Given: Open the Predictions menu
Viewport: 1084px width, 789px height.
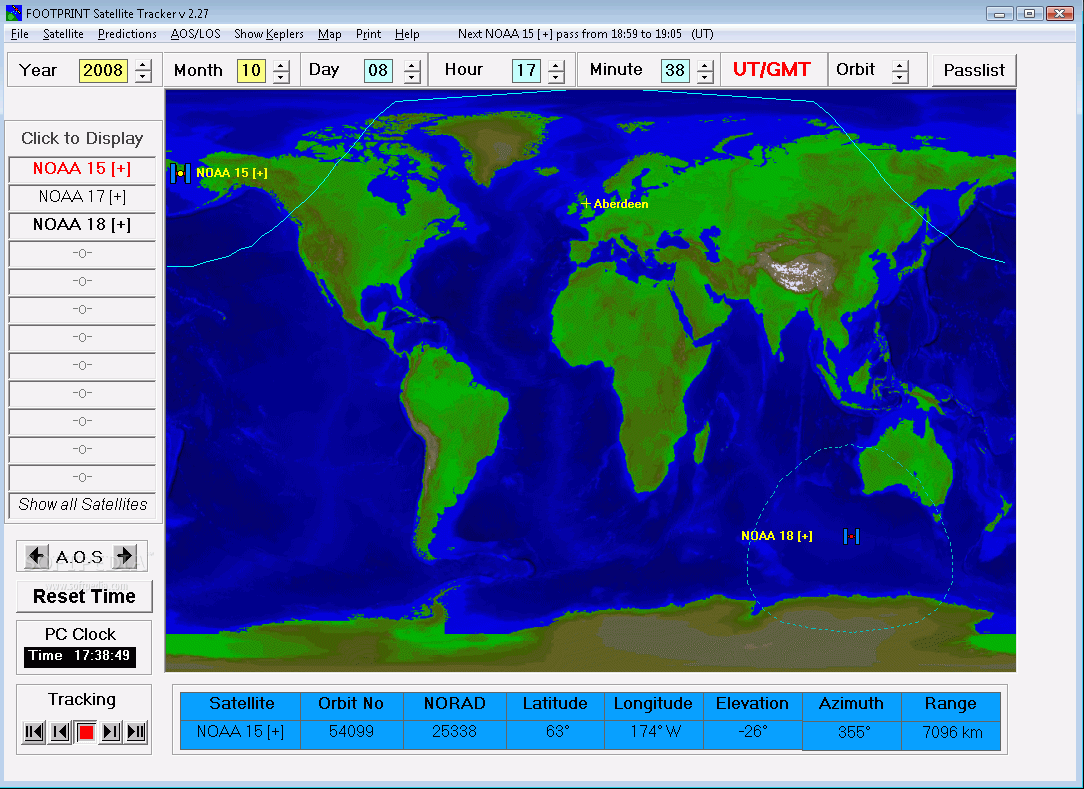Looking at the screenshot, I should [x=127, y=34].
